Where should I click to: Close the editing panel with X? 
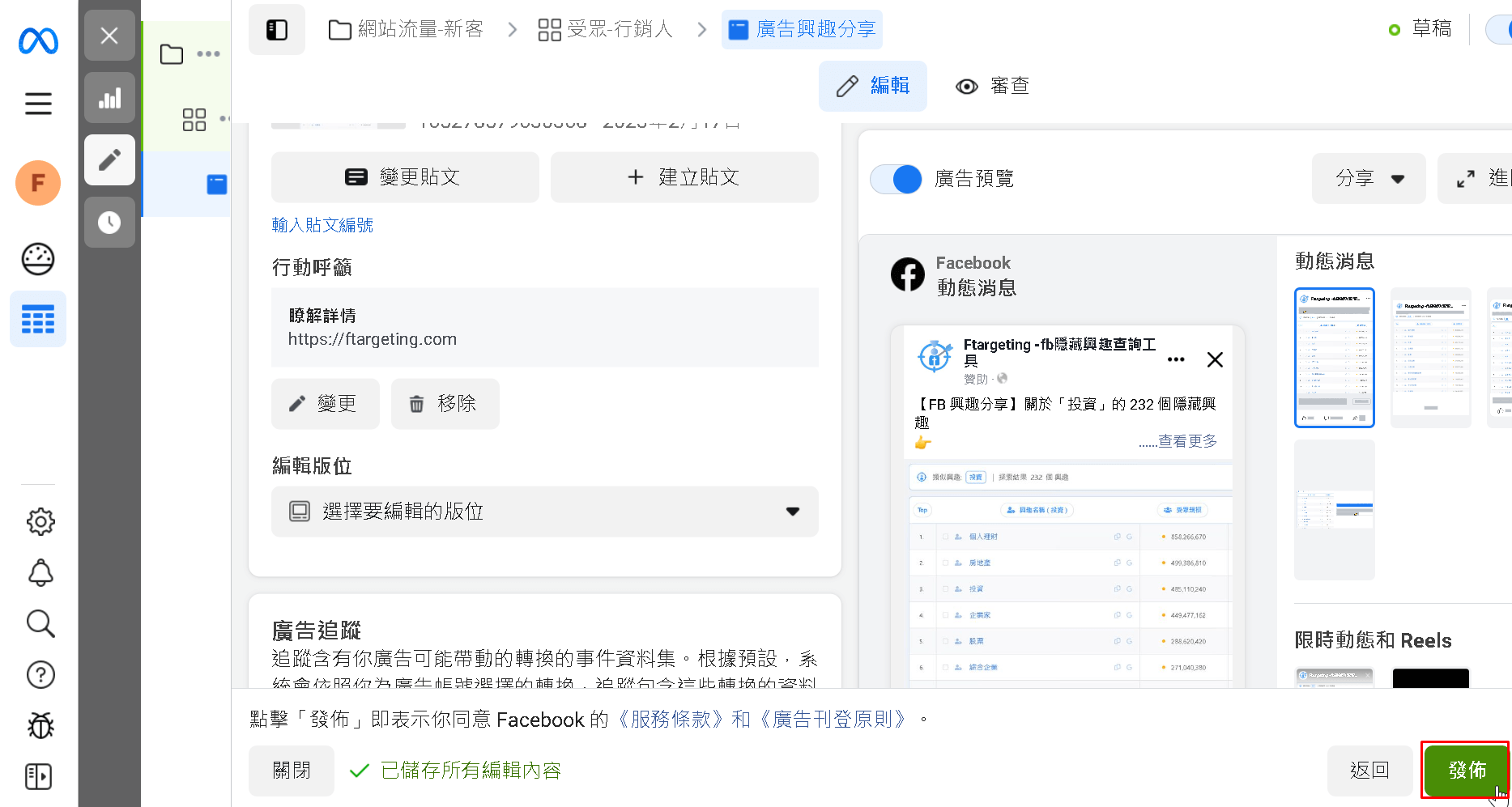pyautogui.click(x=109, y=36)
